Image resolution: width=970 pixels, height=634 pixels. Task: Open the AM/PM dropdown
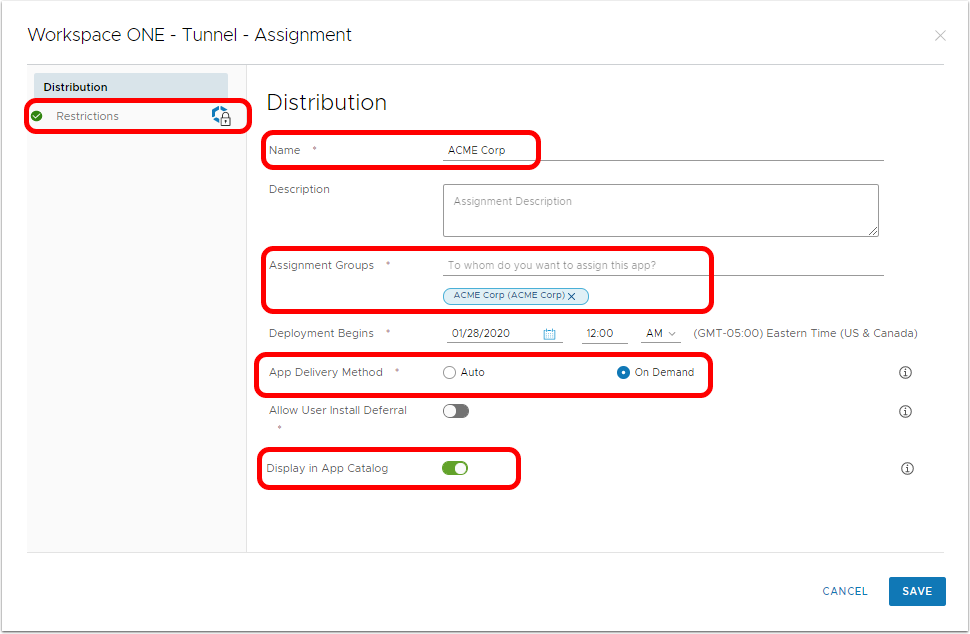point(661,334)
